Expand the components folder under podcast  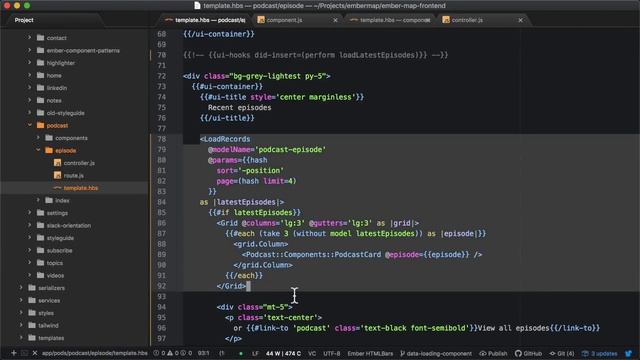[x=38, y=138]
